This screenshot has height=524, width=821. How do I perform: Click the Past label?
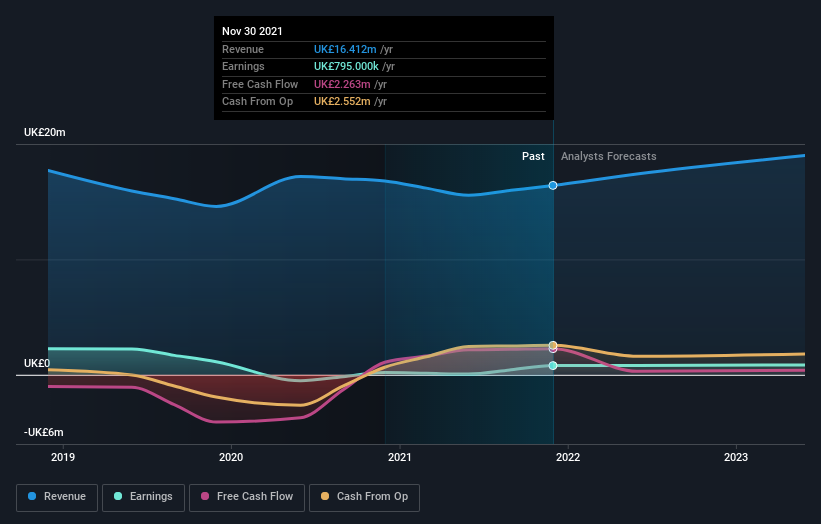(533, 156)
